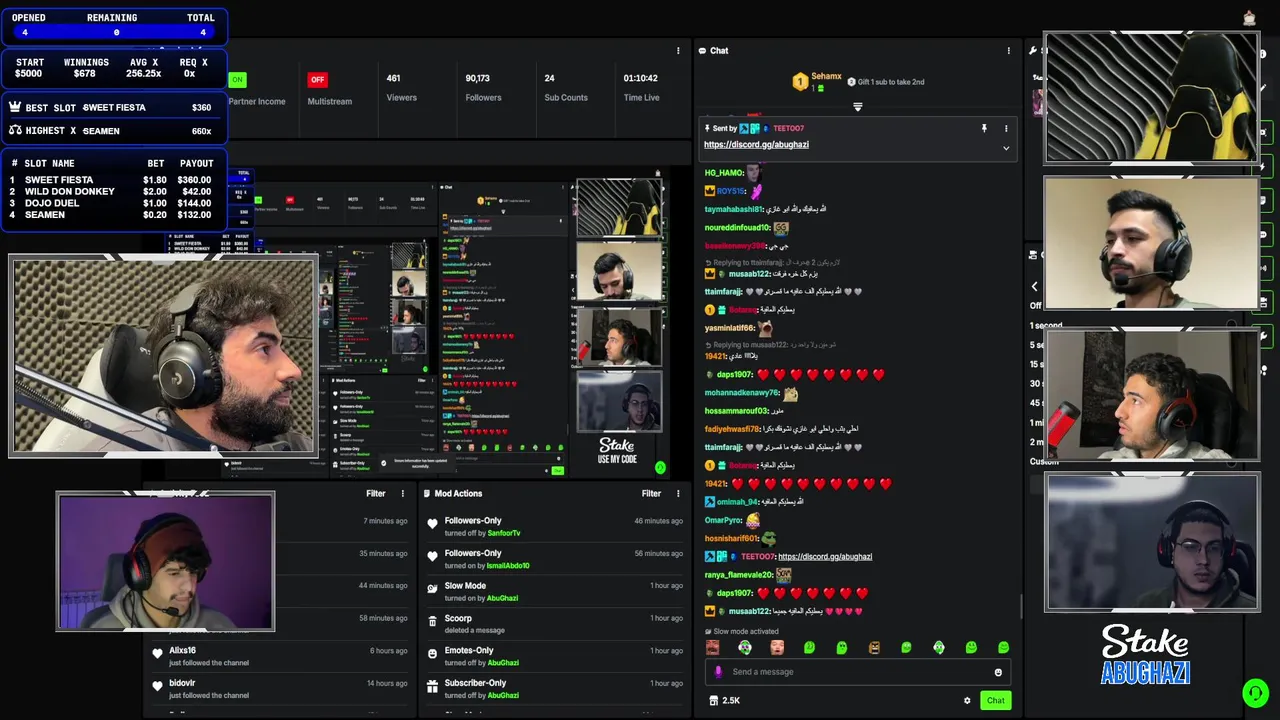Open the stats panel three-dot menu
Screen dimensions: 1280x720
[679, 51]
